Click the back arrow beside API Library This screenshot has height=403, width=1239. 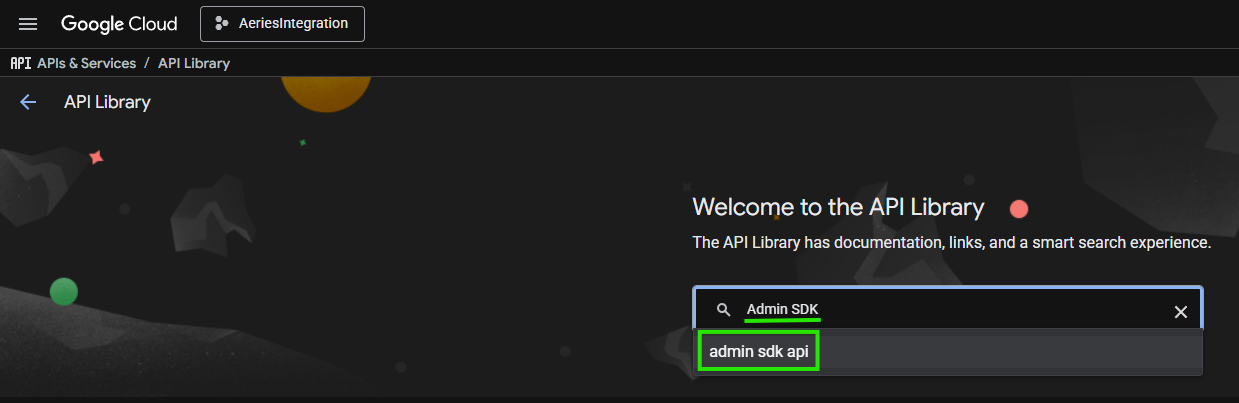pos(28,102)
